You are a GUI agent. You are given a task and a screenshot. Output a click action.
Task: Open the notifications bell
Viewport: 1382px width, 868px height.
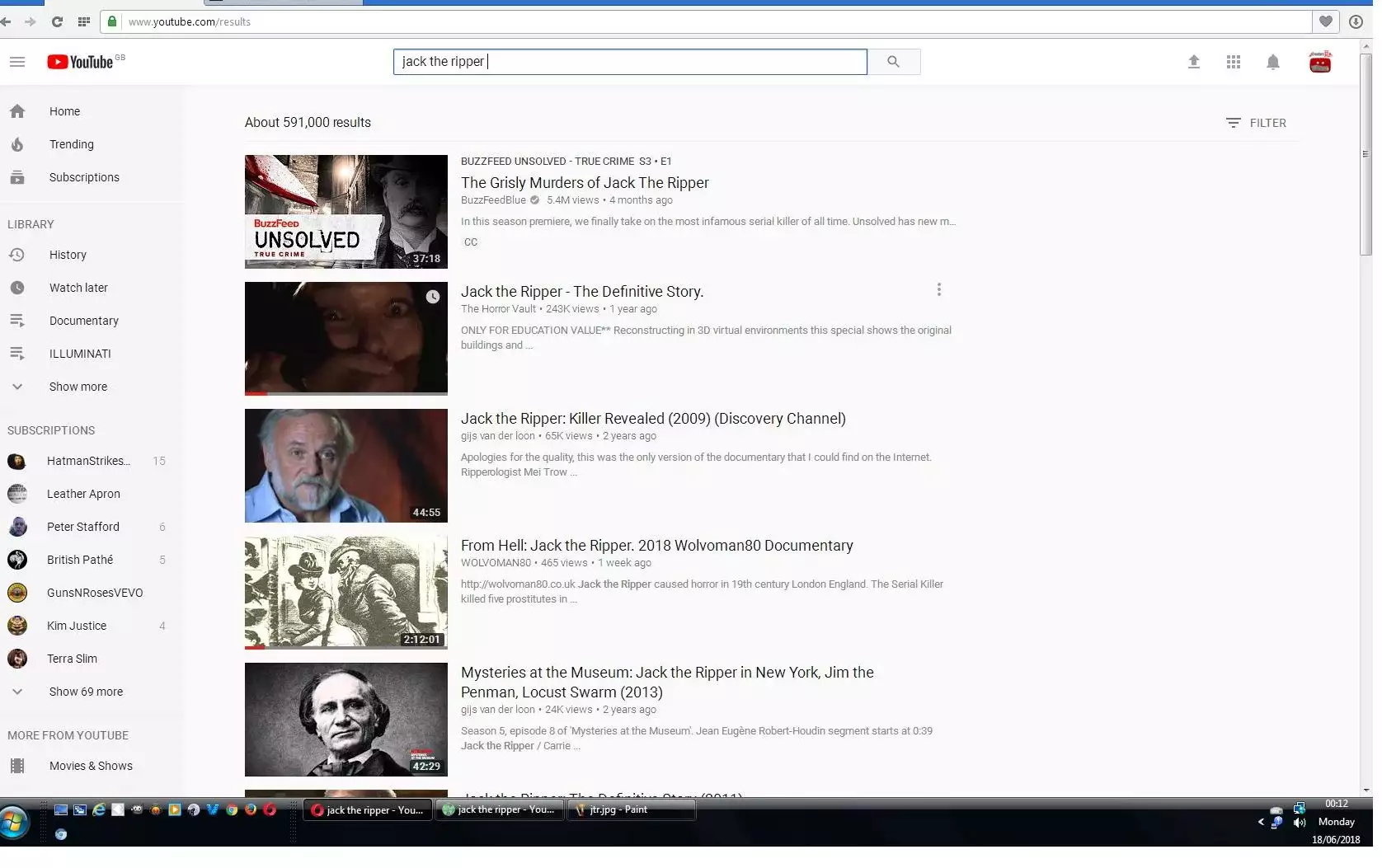pyautogui.click(x=1273, y=62)
